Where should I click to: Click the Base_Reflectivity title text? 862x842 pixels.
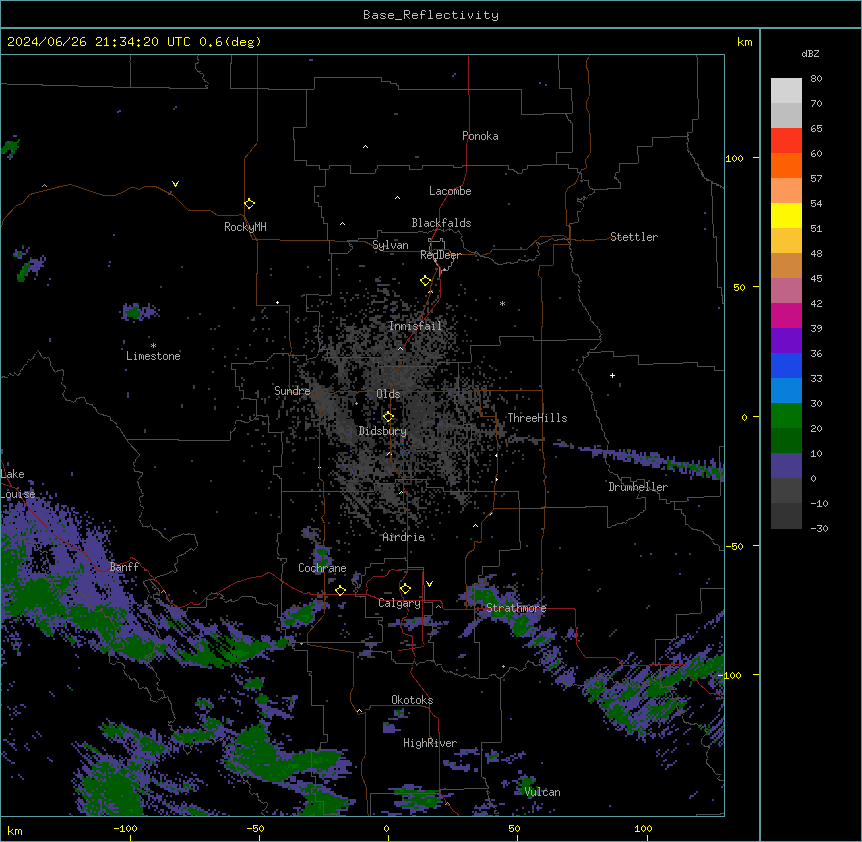click(431, 15)
